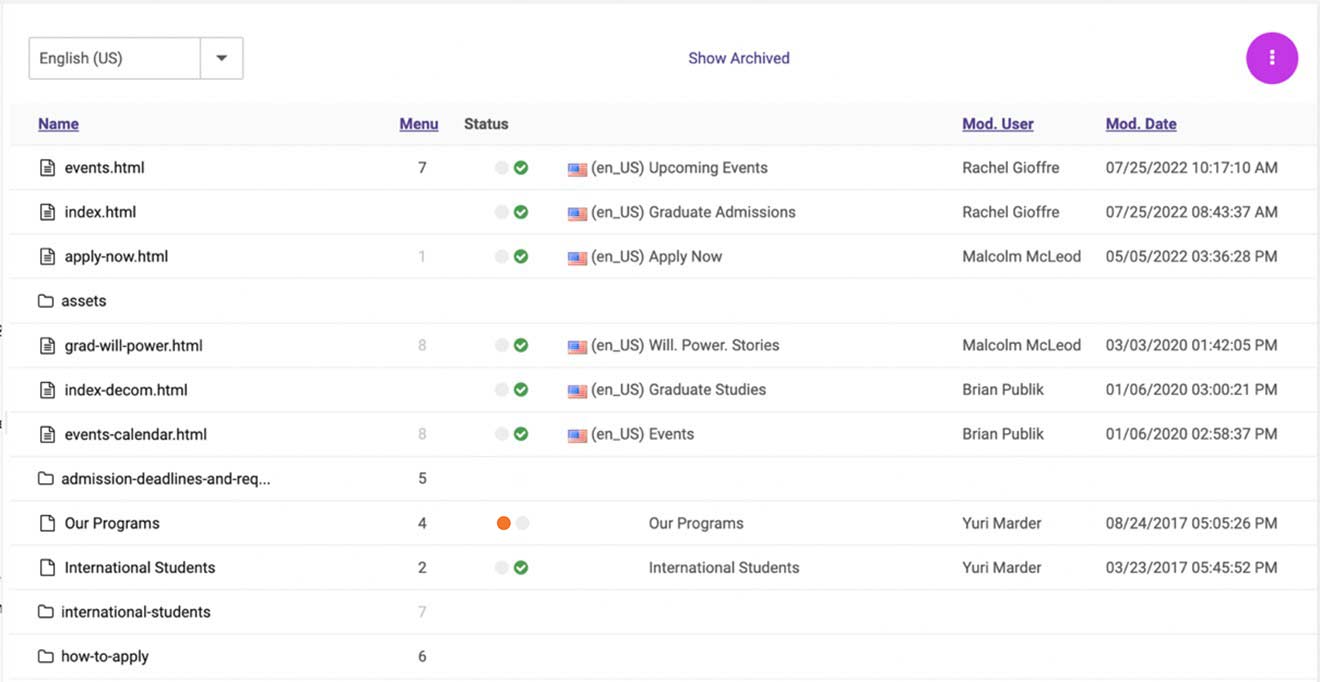Screen dimensions: 1320x682
Task: Click the US flag icon for Upcoming Events
Action: point(577,169)
